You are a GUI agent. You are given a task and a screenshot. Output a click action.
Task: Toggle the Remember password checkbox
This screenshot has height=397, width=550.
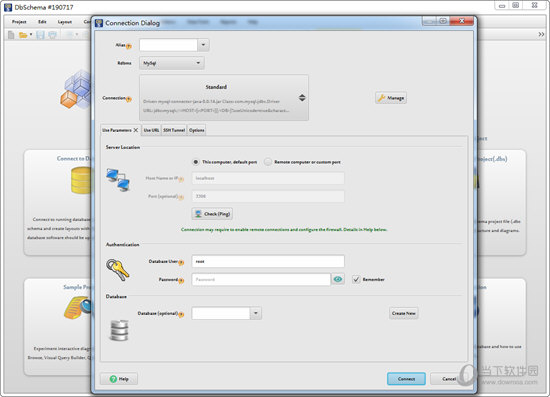coord(356,279)
